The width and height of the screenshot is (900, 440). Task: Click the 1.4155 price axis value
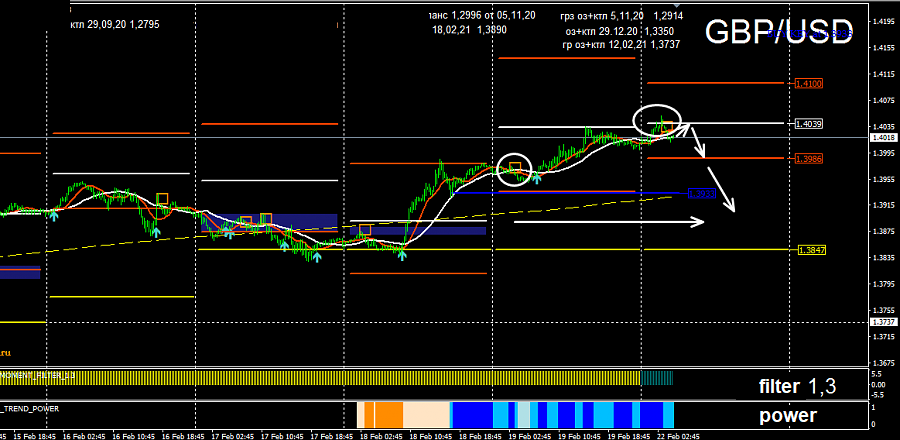coord(884,48)
